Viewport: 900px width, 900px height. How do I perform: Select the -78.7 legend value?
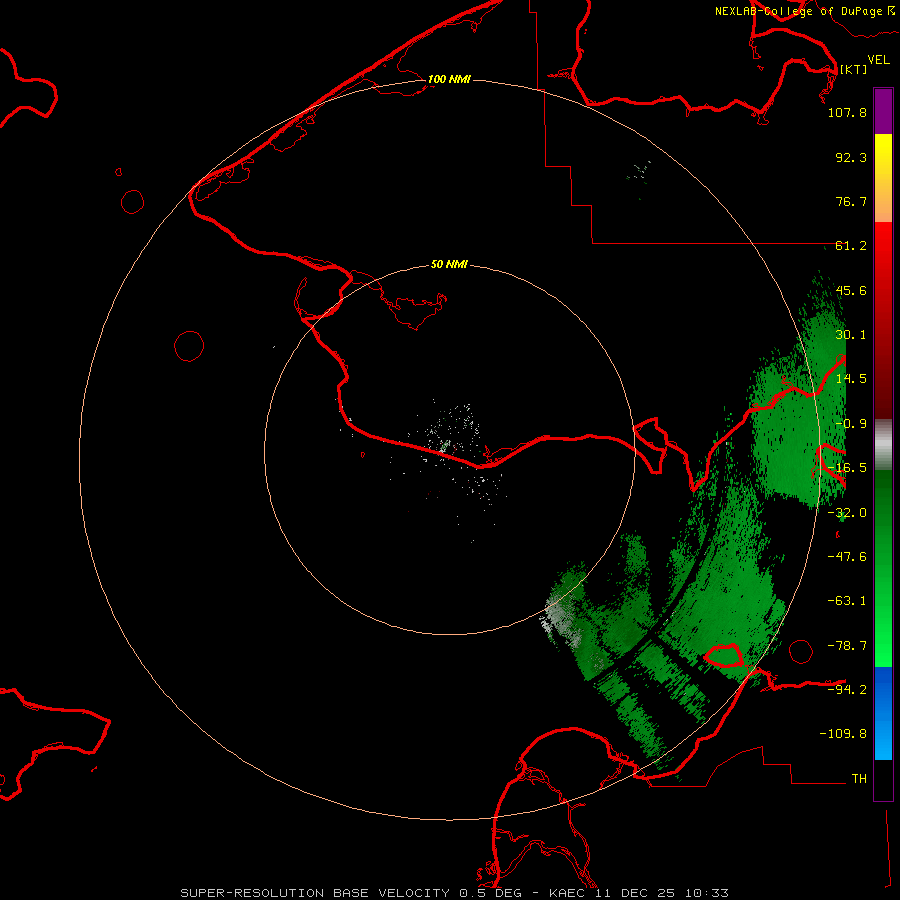pyautogui.click(x=847, y=646)
